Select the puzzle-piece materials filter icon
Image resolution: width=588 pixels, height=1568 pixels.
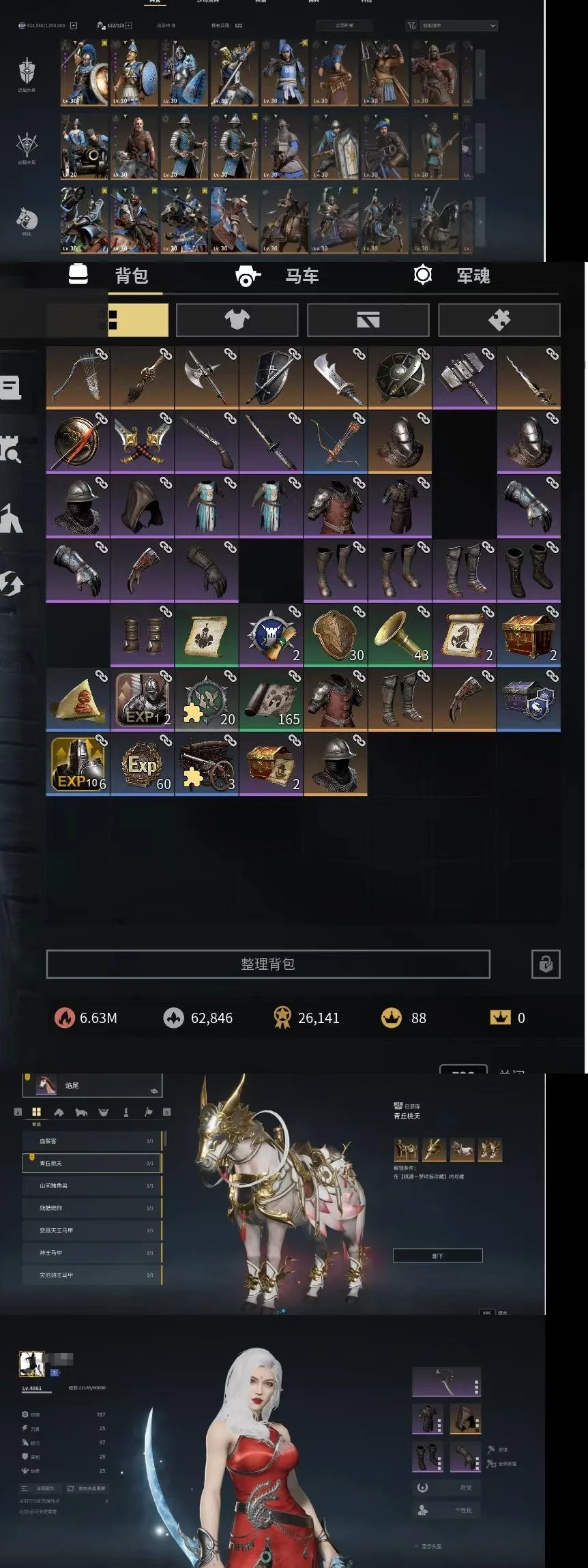[499, 320]
